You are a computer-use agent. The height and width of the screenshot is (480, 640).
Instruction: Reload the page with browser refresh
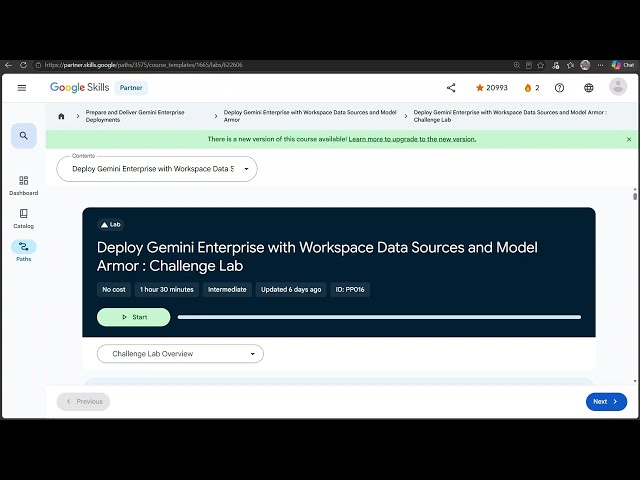[x=23, y=65]
